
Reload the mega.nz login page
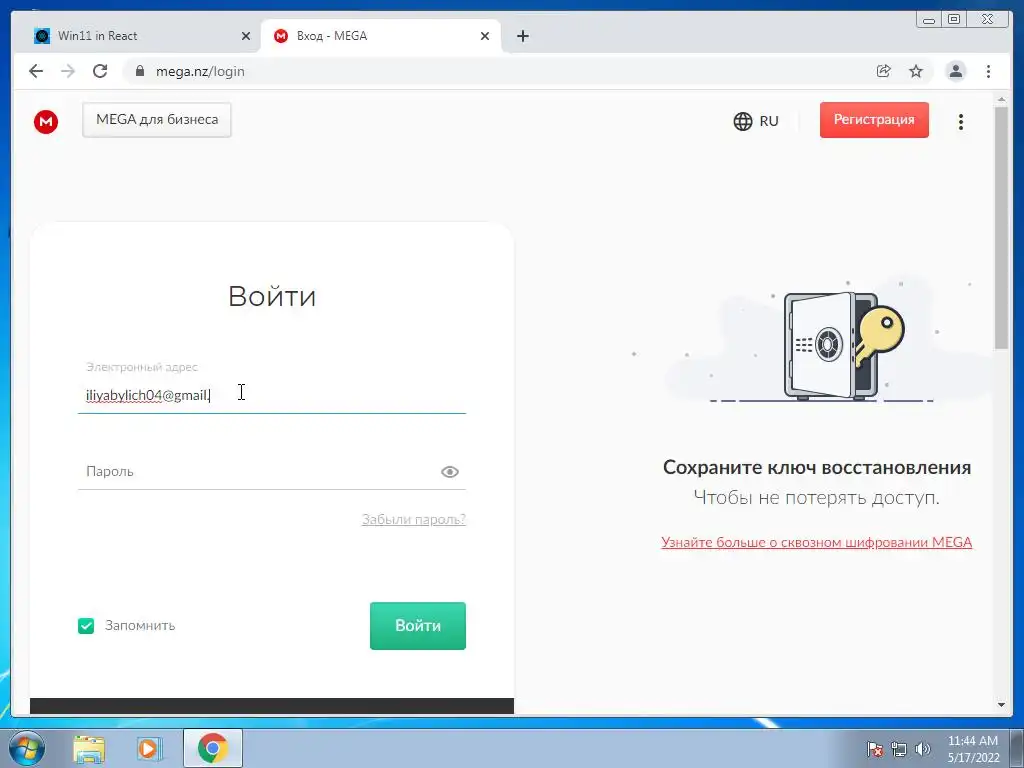click(x=100, y=71)
